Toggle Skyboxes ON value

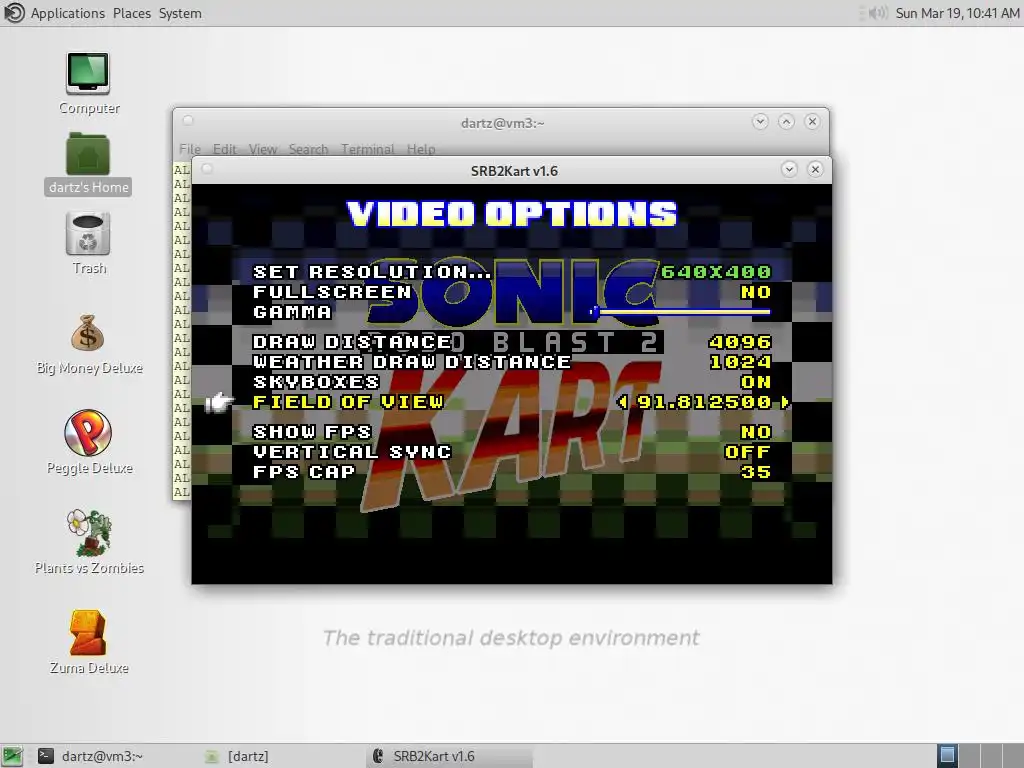(756, 382)
